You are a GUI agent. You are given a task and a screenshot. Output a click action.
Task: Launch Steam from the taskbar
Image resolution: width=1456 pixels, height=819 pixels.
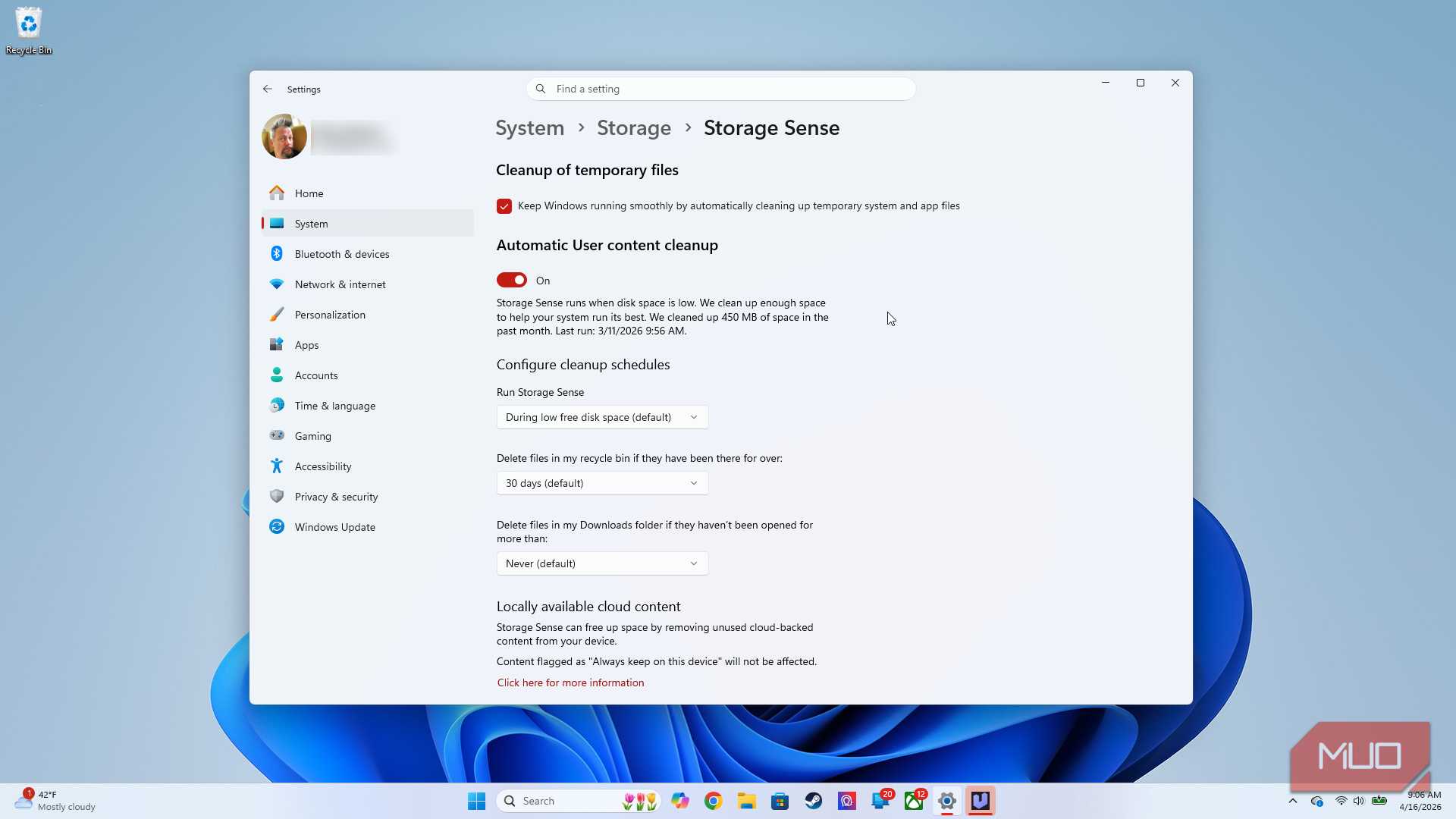814,801
